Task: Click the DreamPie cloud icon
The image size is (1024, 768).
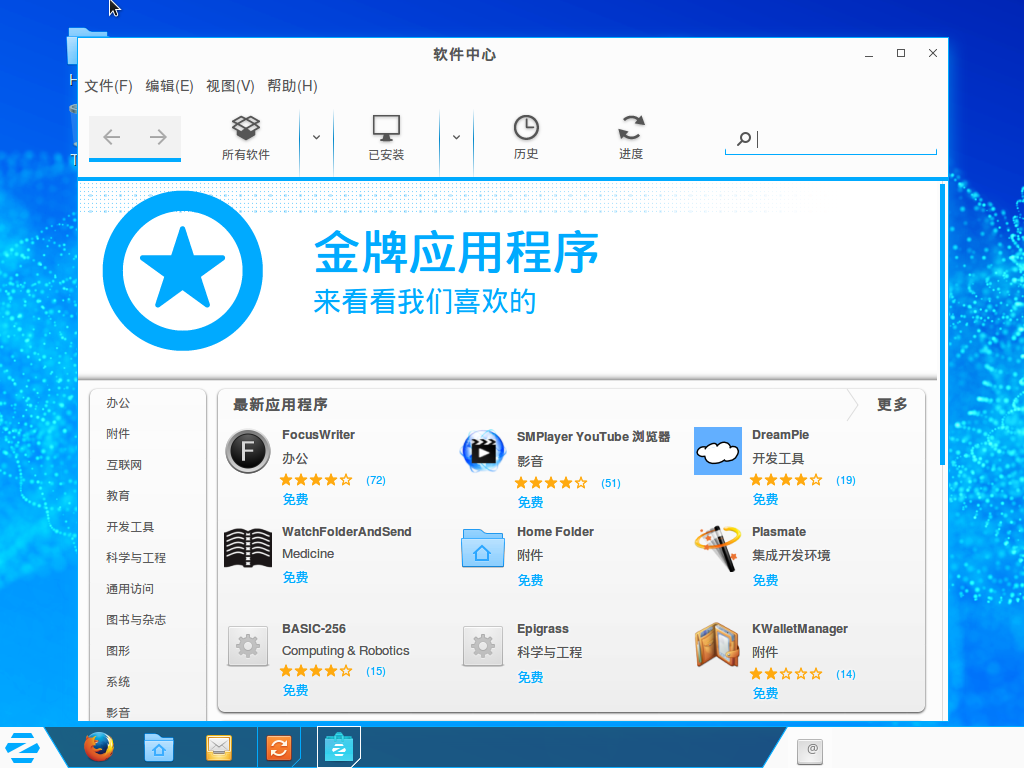Action: (x=717, y=452)
